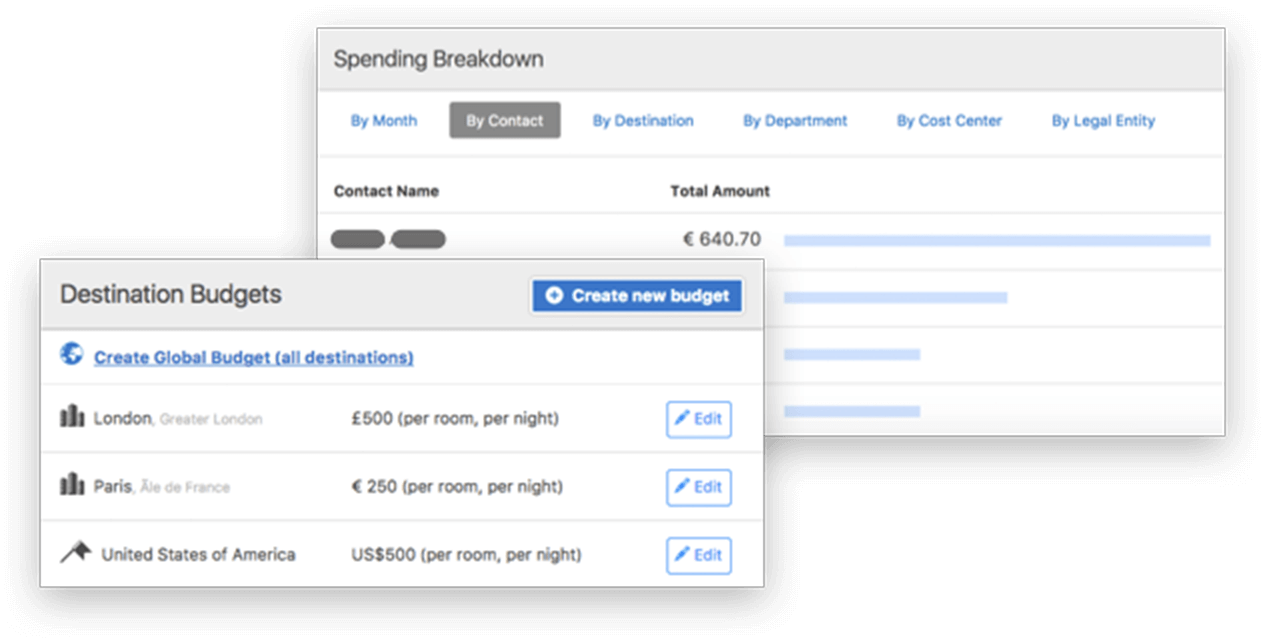Viewport: 1265px width, 639px height.
Task: Click the pencil icon in London's Edit button
Action: coord(682,419)
